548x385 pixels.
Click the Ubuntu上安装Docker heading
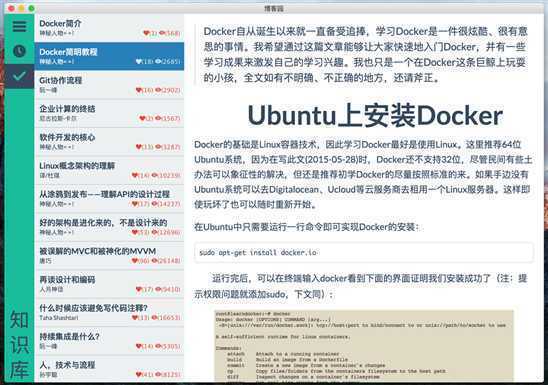point(375,116)
